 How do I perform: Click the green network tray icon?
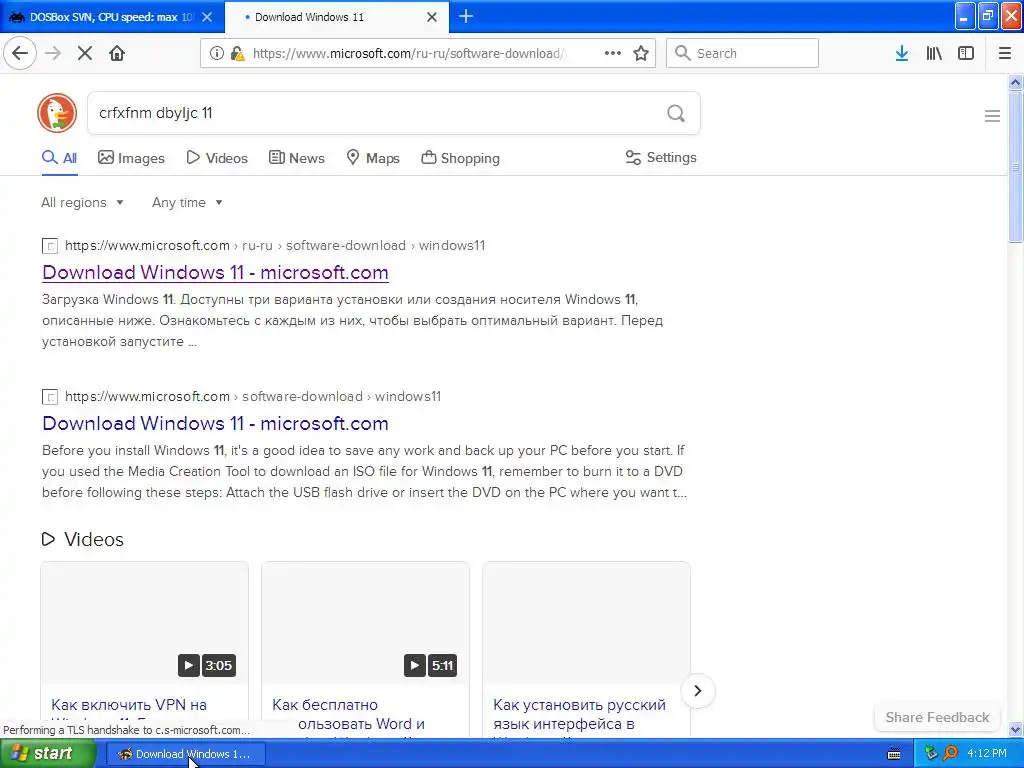931,754
